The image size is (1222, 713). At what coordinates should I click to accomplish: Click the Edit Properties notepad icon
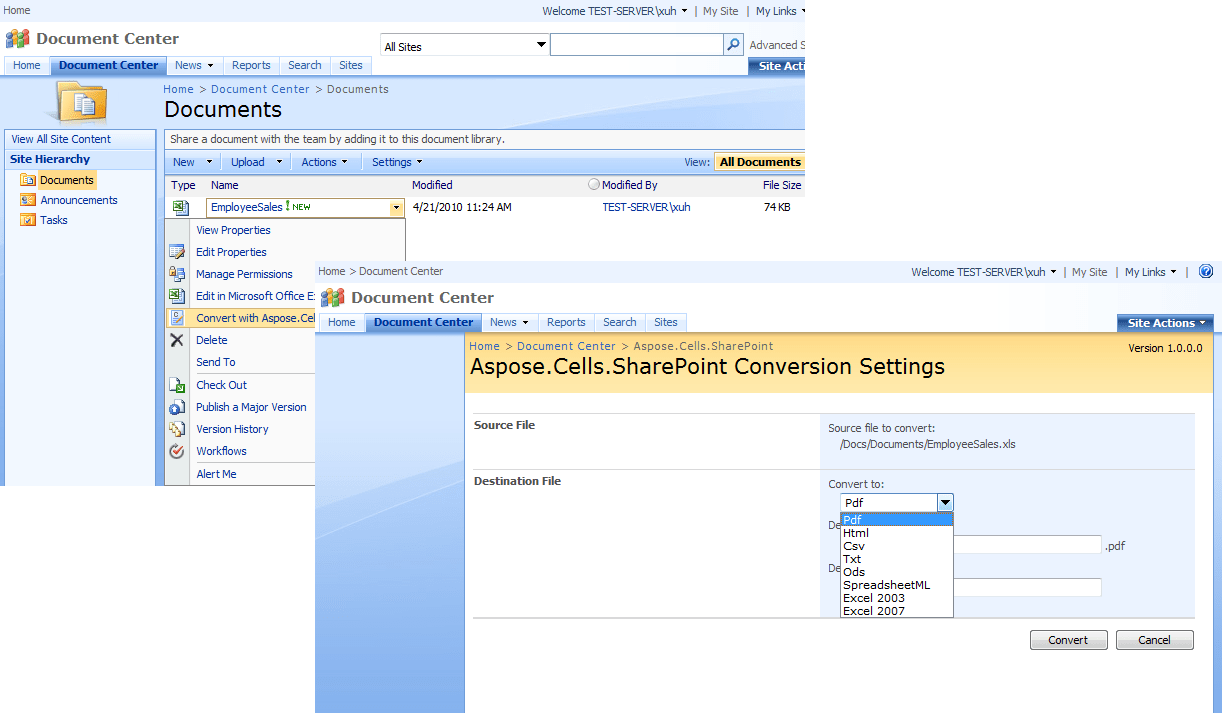177,252
